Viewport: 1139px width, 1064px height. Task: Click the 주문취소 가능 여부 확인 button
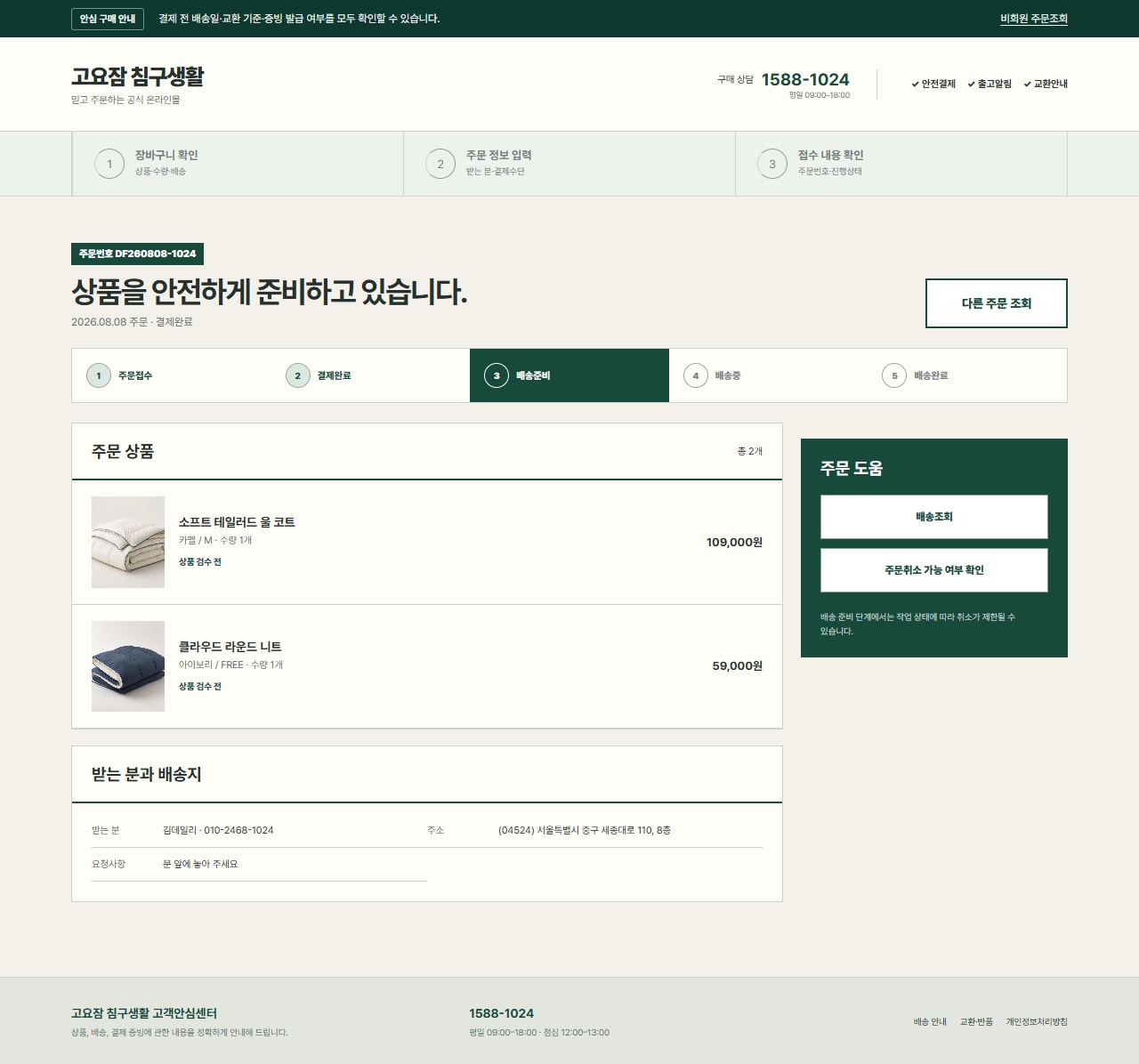pyautogui.click(x=934, y=570)
